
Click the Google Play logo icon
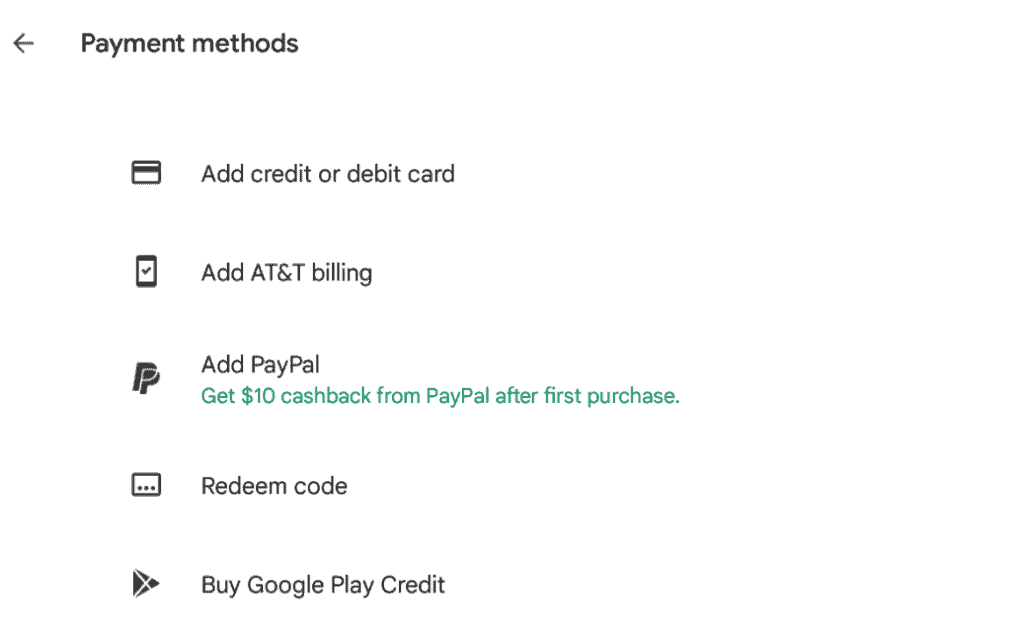point(146,584)
